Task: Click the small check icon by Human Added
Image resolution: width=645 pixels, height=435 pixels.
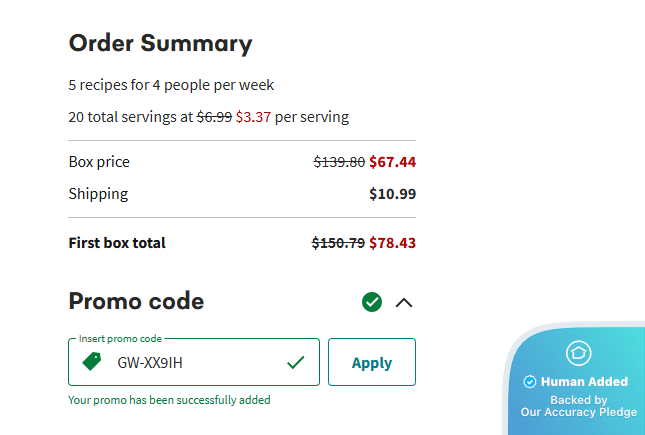Action: (530, 382)
